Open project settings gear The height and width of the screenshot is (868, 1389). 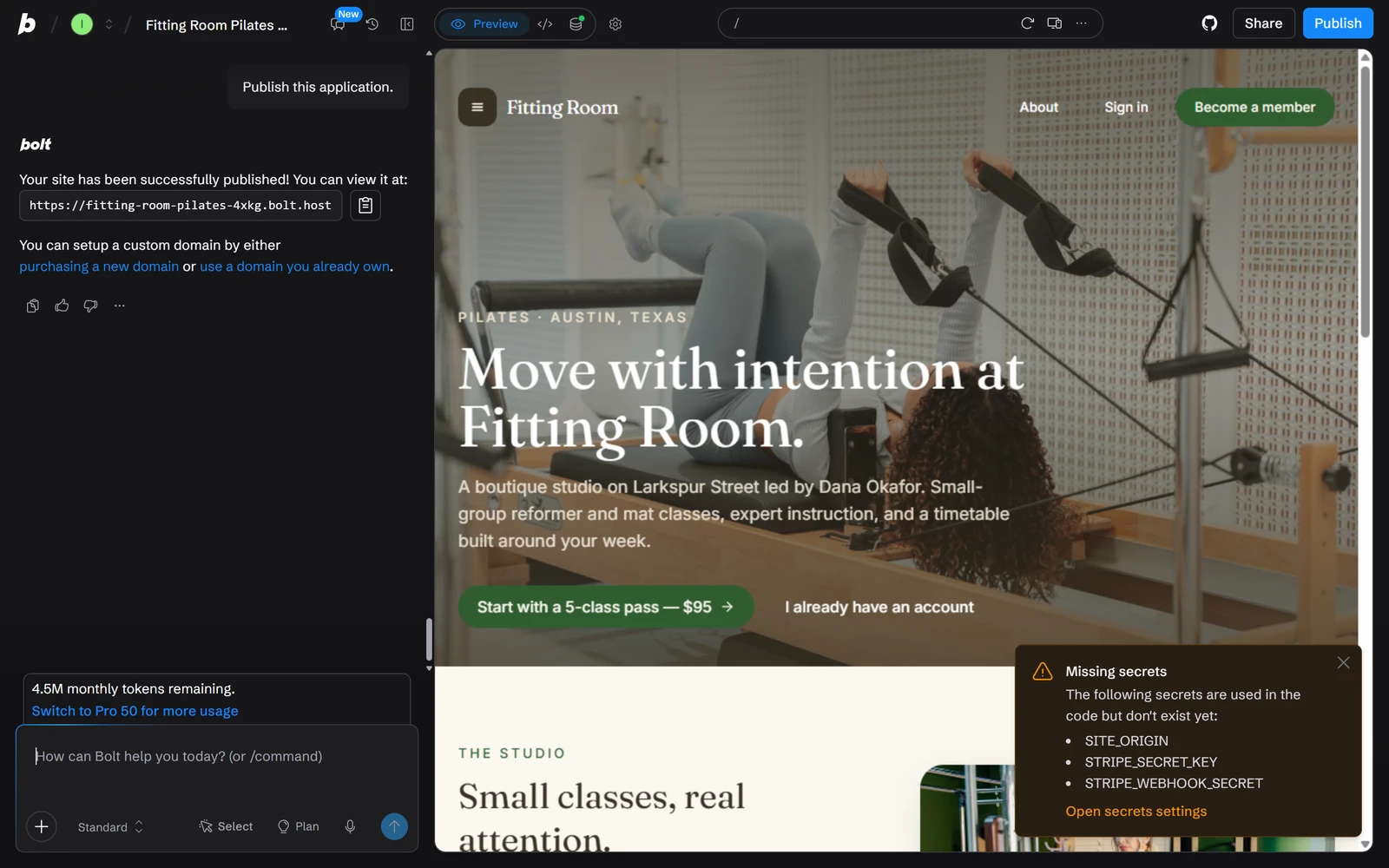point(616,24)
